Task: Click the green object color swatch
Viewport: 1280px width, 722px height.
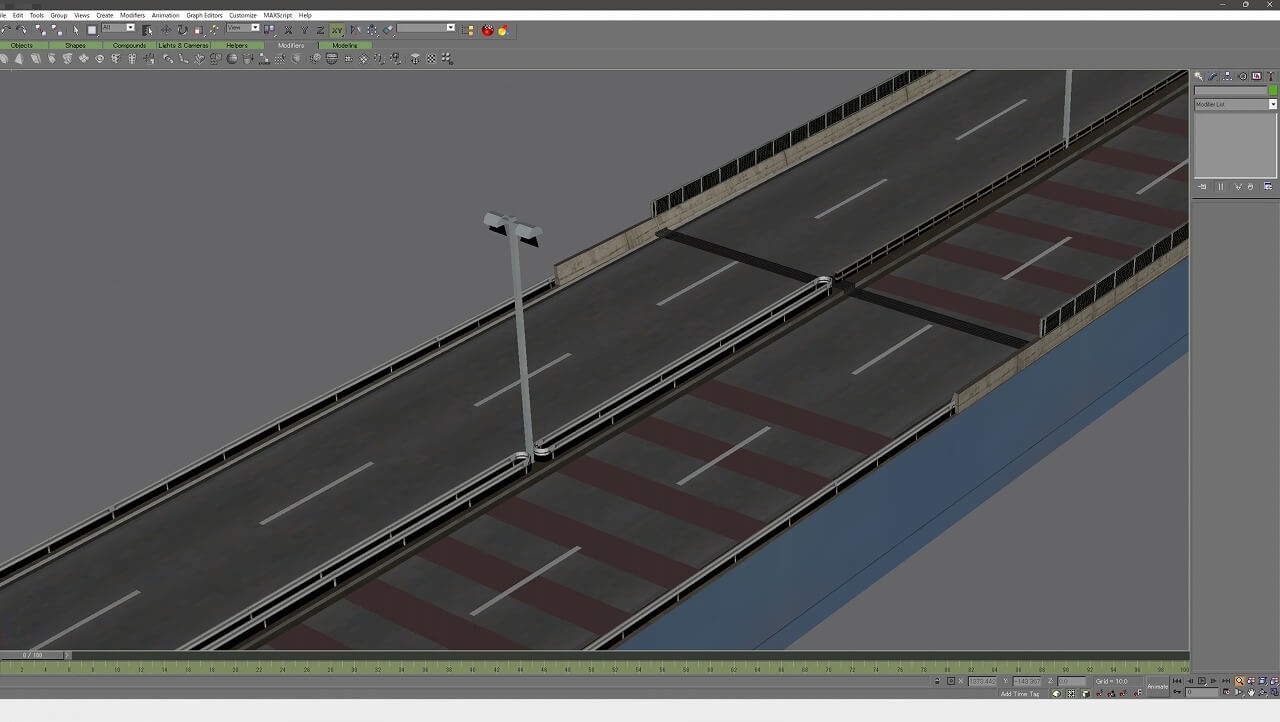Action: (1273, 90)
